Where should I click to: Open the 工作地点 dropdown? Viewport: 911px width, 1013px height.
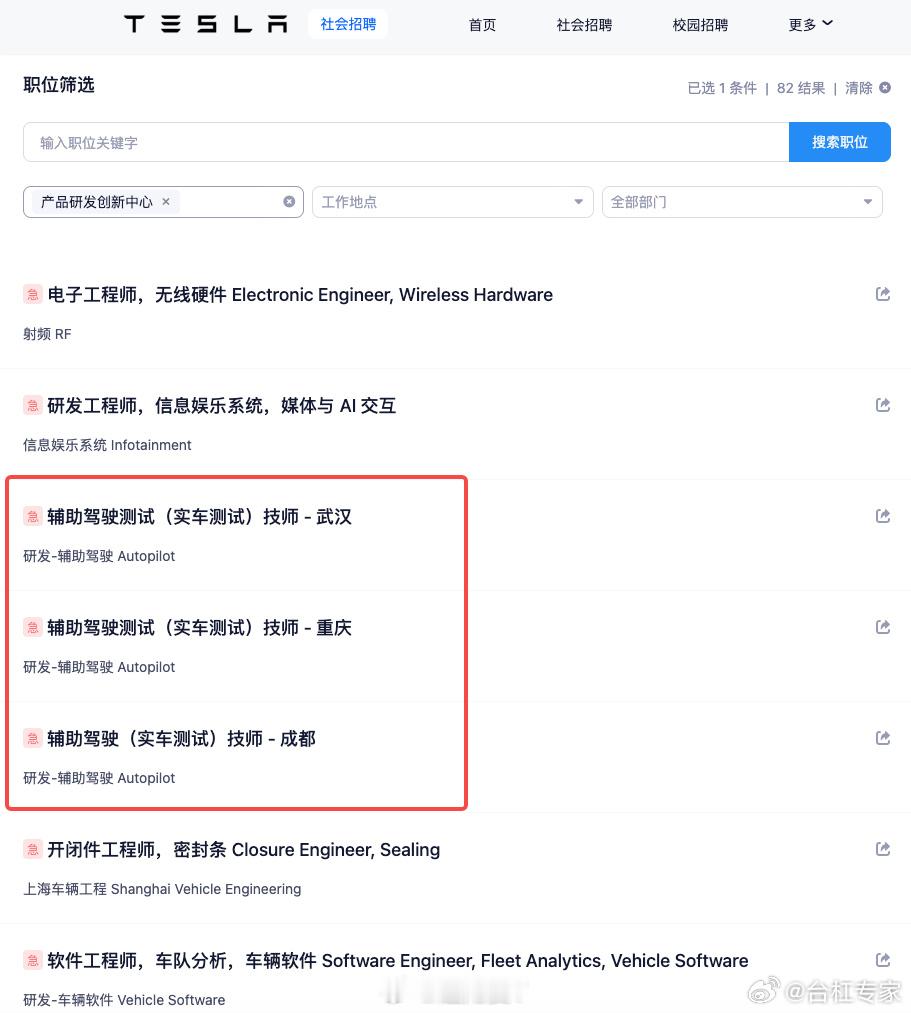point(452,202)
